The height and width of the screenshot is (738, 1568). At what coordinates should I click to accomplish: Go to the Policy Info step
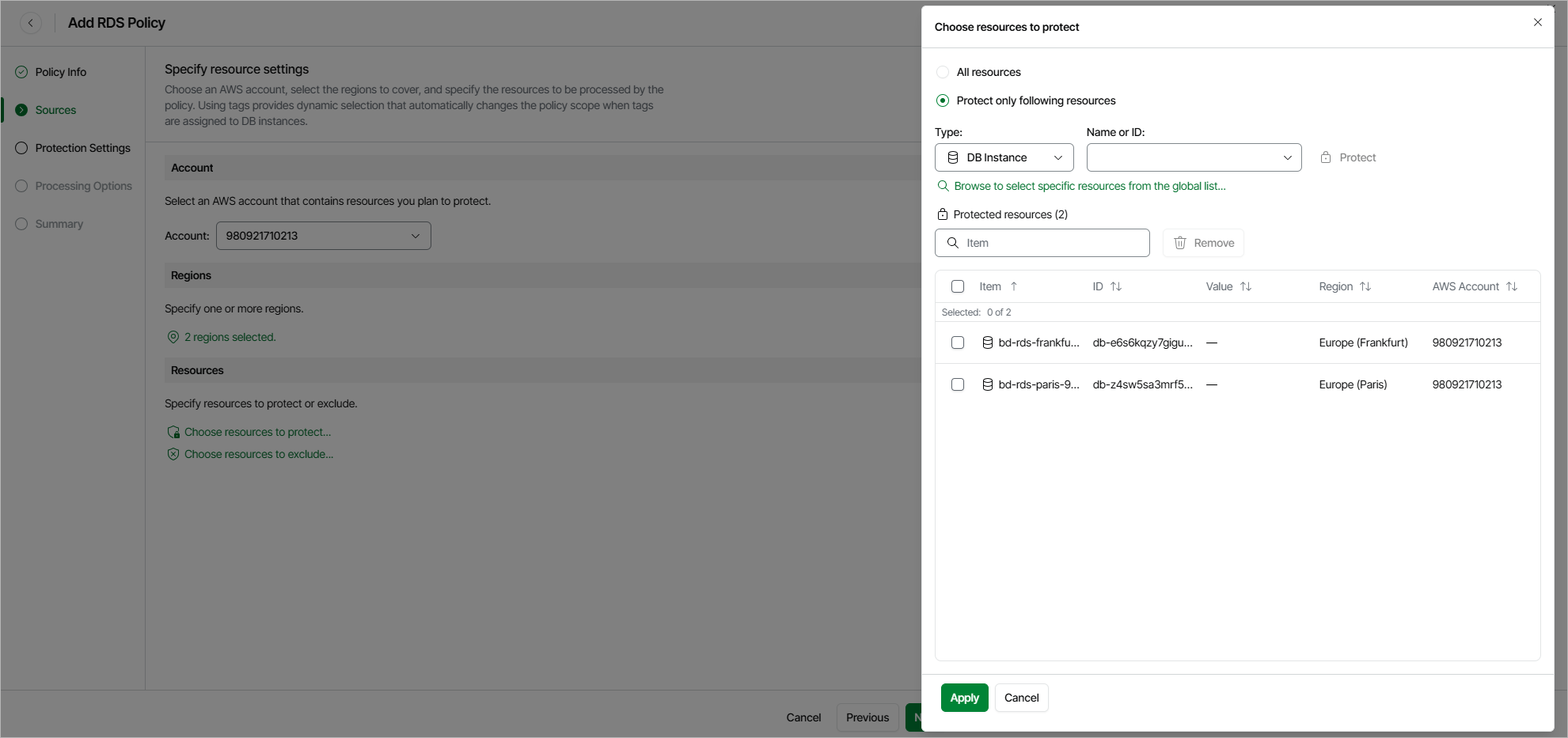click(61, 72)
